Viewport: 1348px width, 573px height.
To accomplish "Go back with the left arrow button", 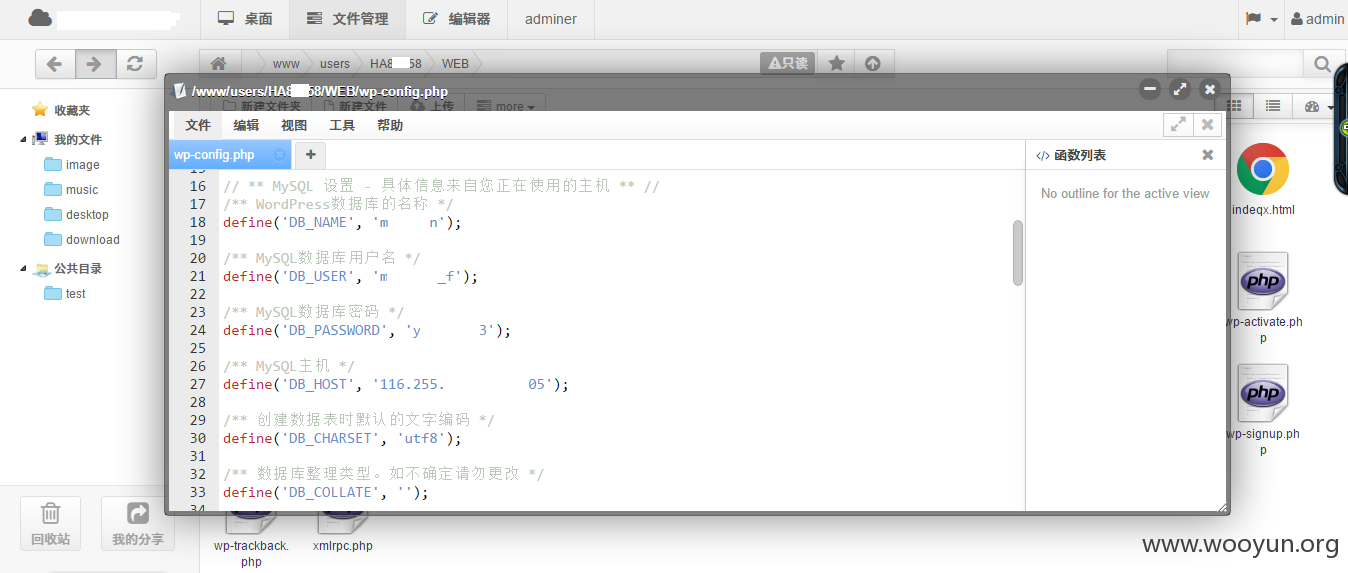I will click(x=55, y=64).
